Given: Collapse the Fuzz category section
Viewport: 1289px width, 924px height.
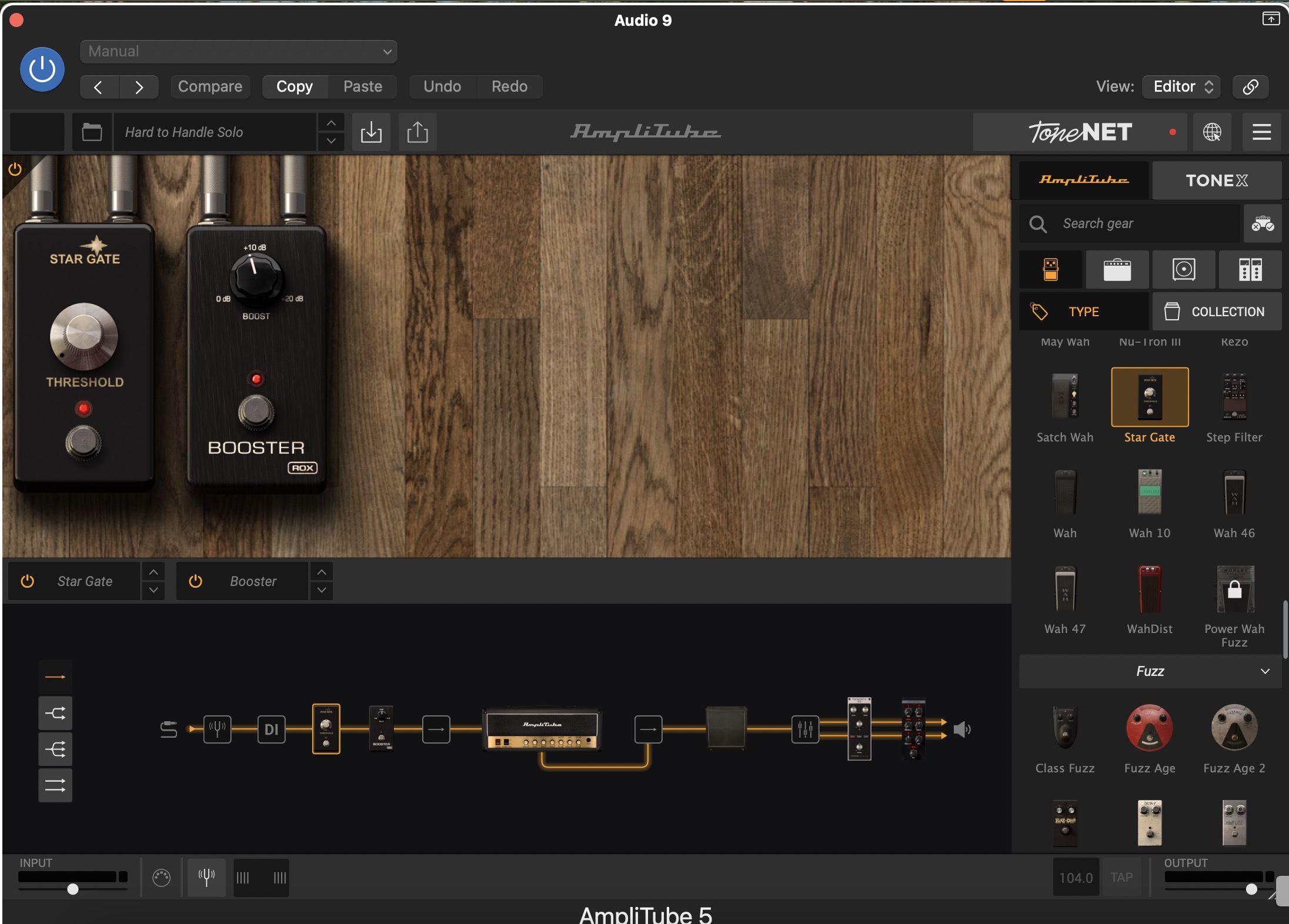Looking at the screenshot, I should coord(1150,671).
